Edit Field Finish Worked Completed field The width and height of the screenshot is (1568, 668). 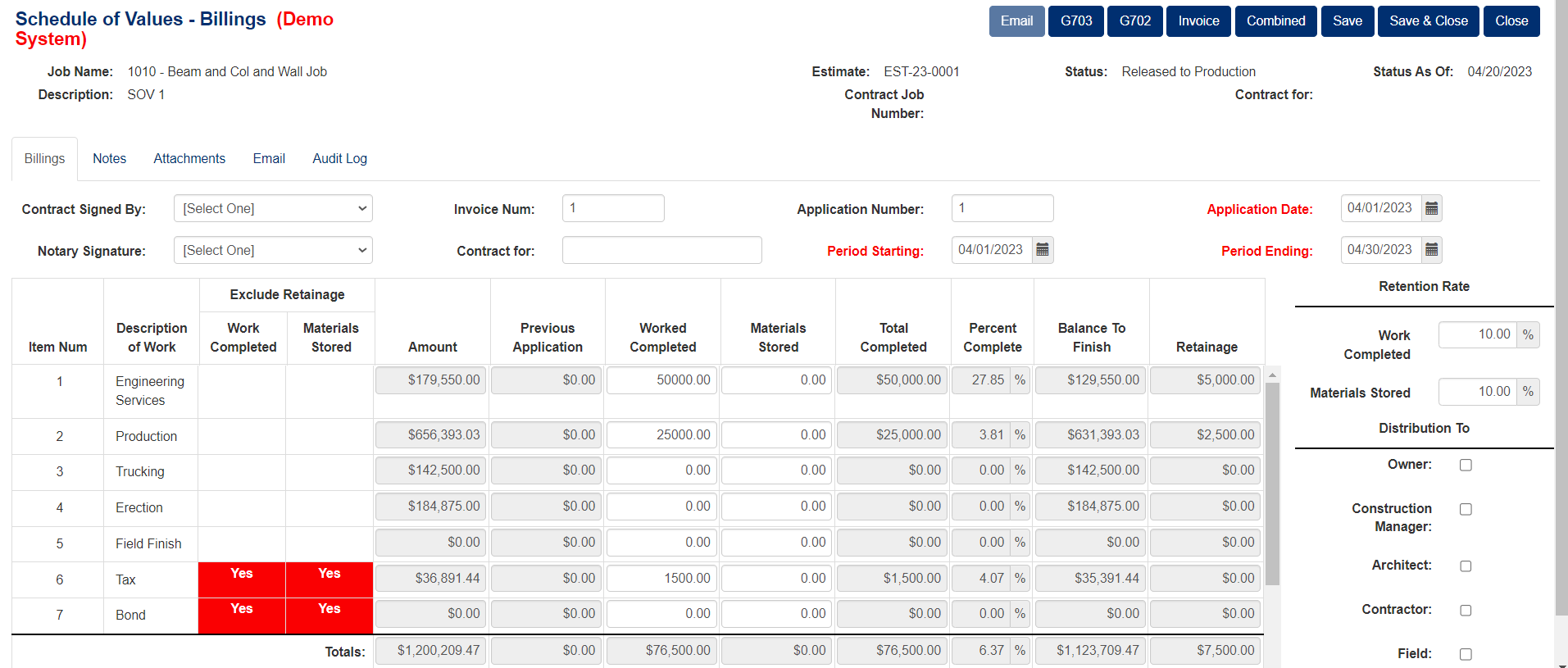click(662, 543)
